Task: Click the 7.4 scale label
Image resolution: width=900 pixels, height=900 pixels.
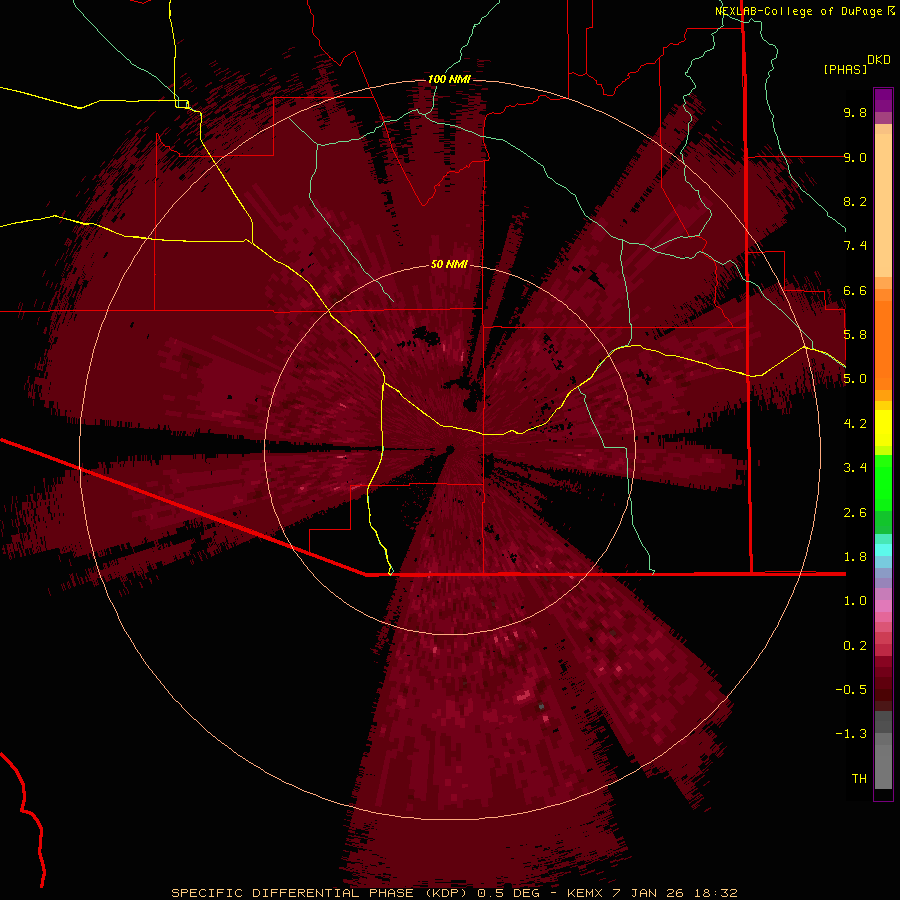Action: click(x=855, y=246)
